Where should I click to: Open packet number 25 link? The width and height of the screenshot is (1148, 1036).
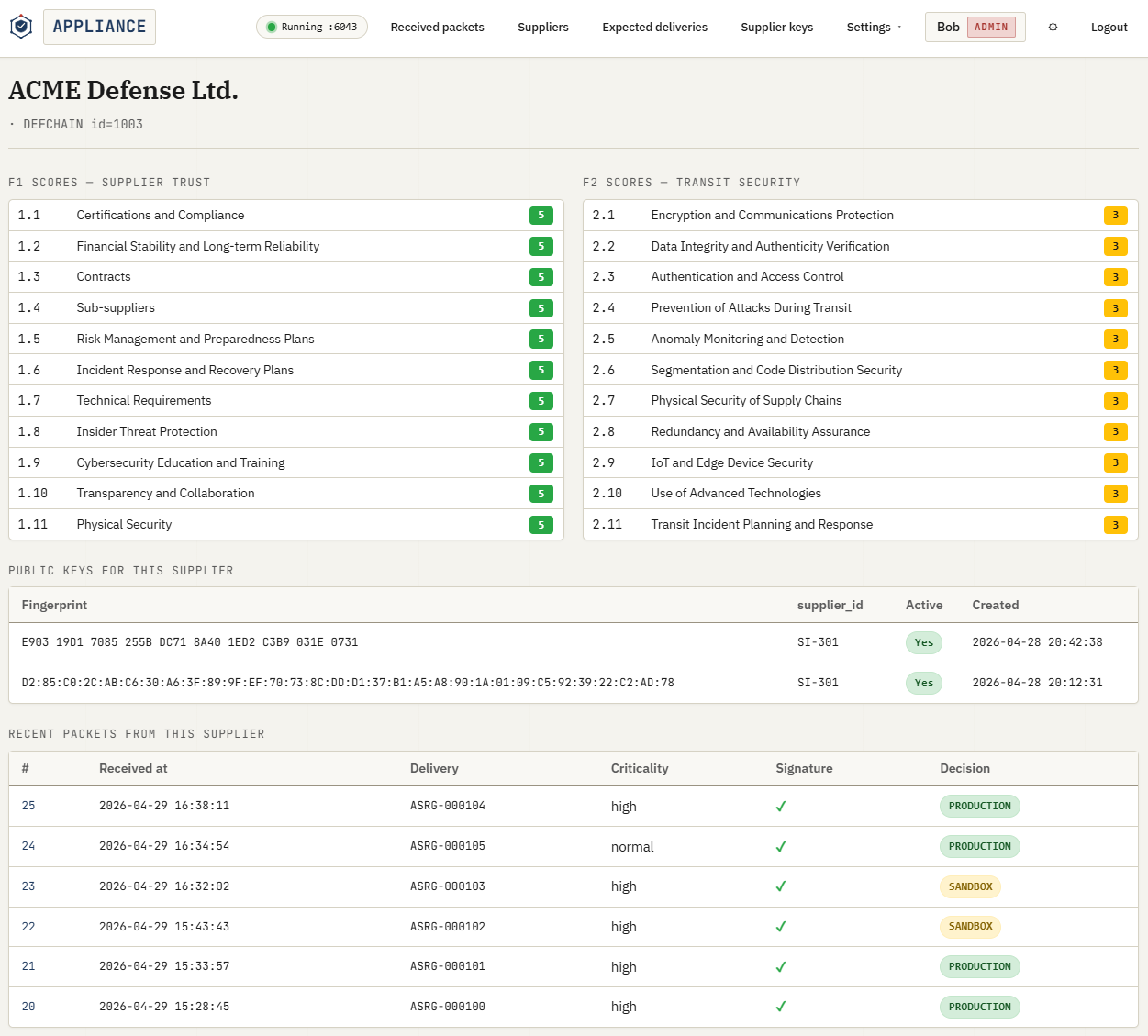click(28, 806)
